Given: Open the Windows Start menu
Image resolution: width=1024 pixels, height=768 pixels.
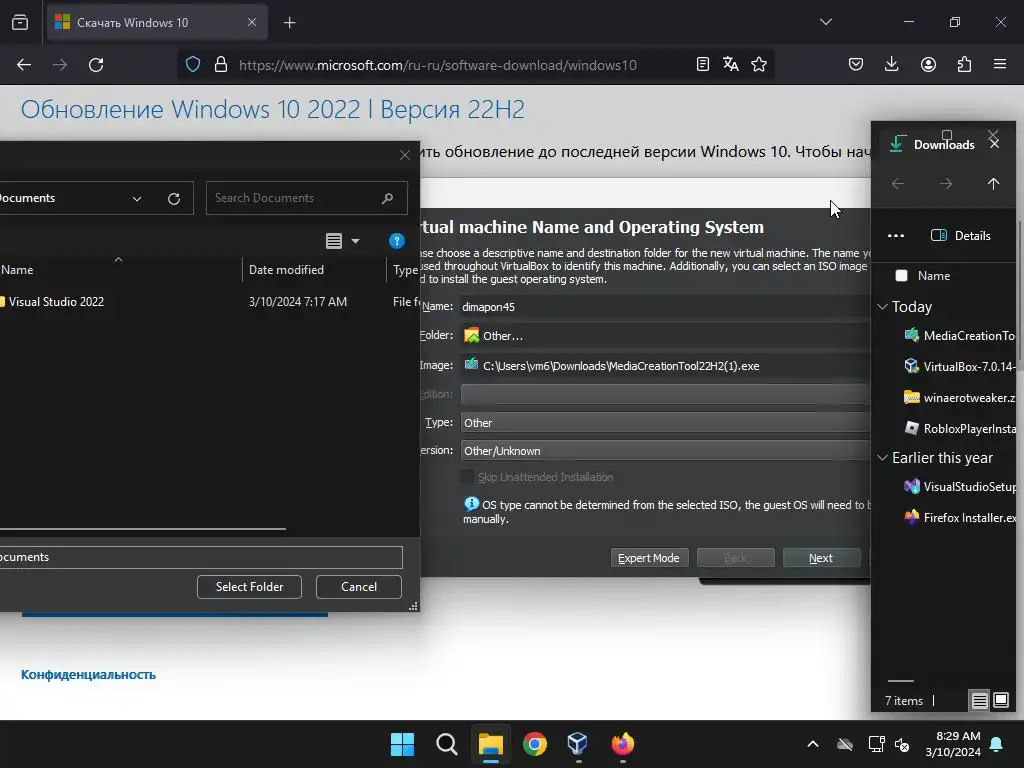Looking at the screenshot, I should coord(402,744).
